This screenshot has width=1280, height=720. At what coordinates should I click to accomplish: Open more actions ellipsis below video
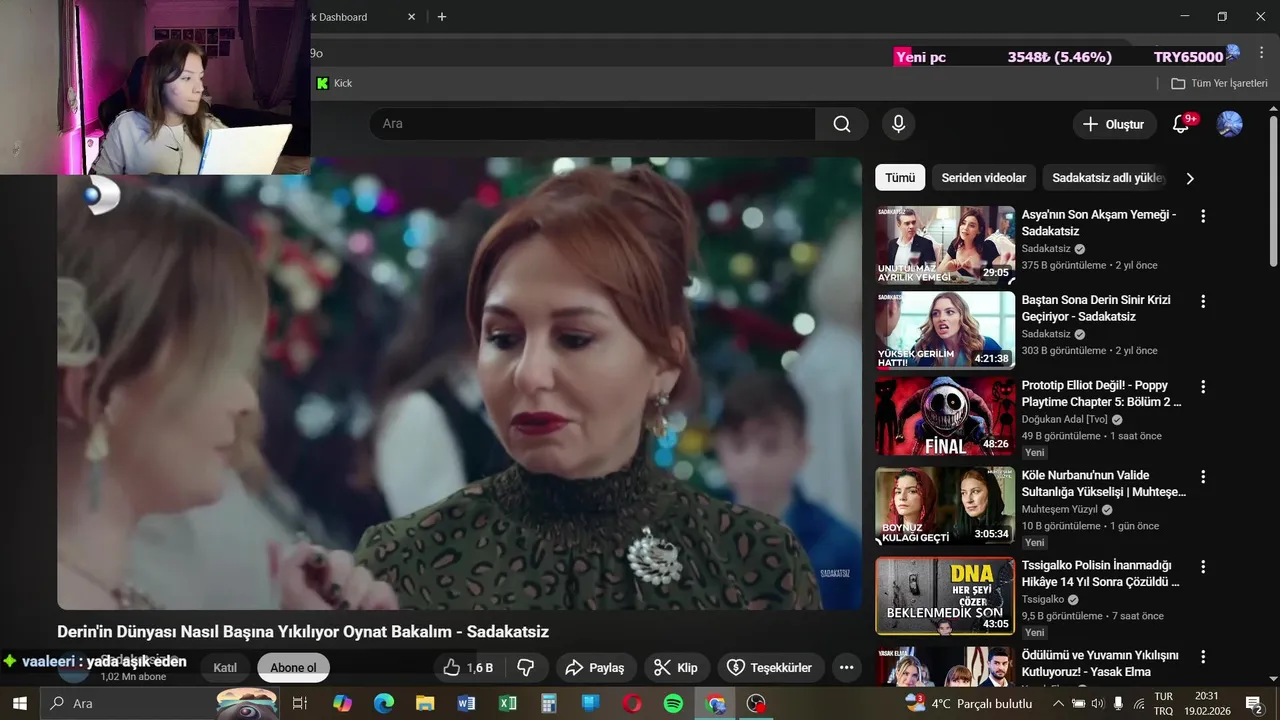[846, 668]
